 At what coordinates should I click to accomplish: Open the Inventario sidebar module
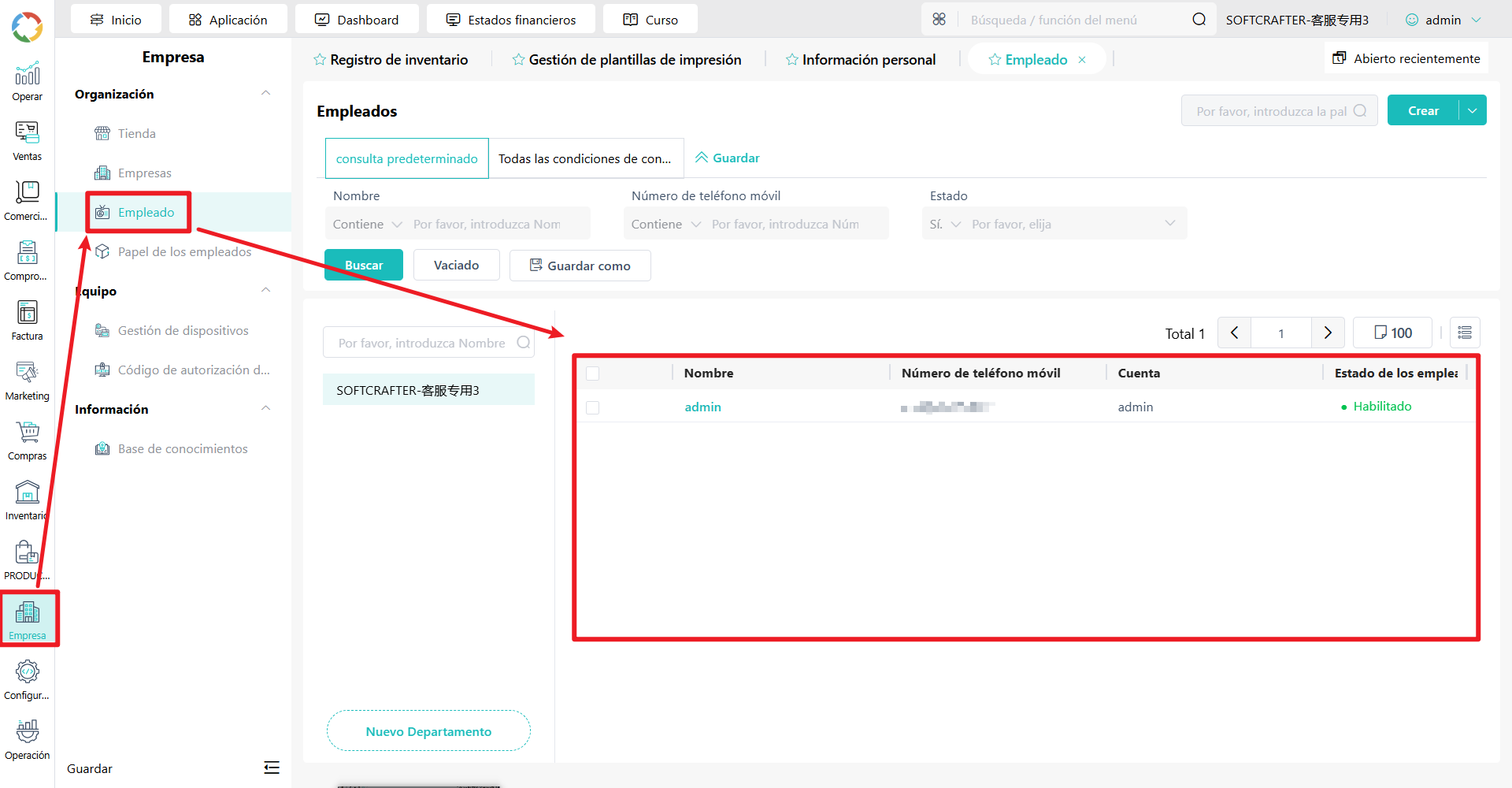click(27, 501)
